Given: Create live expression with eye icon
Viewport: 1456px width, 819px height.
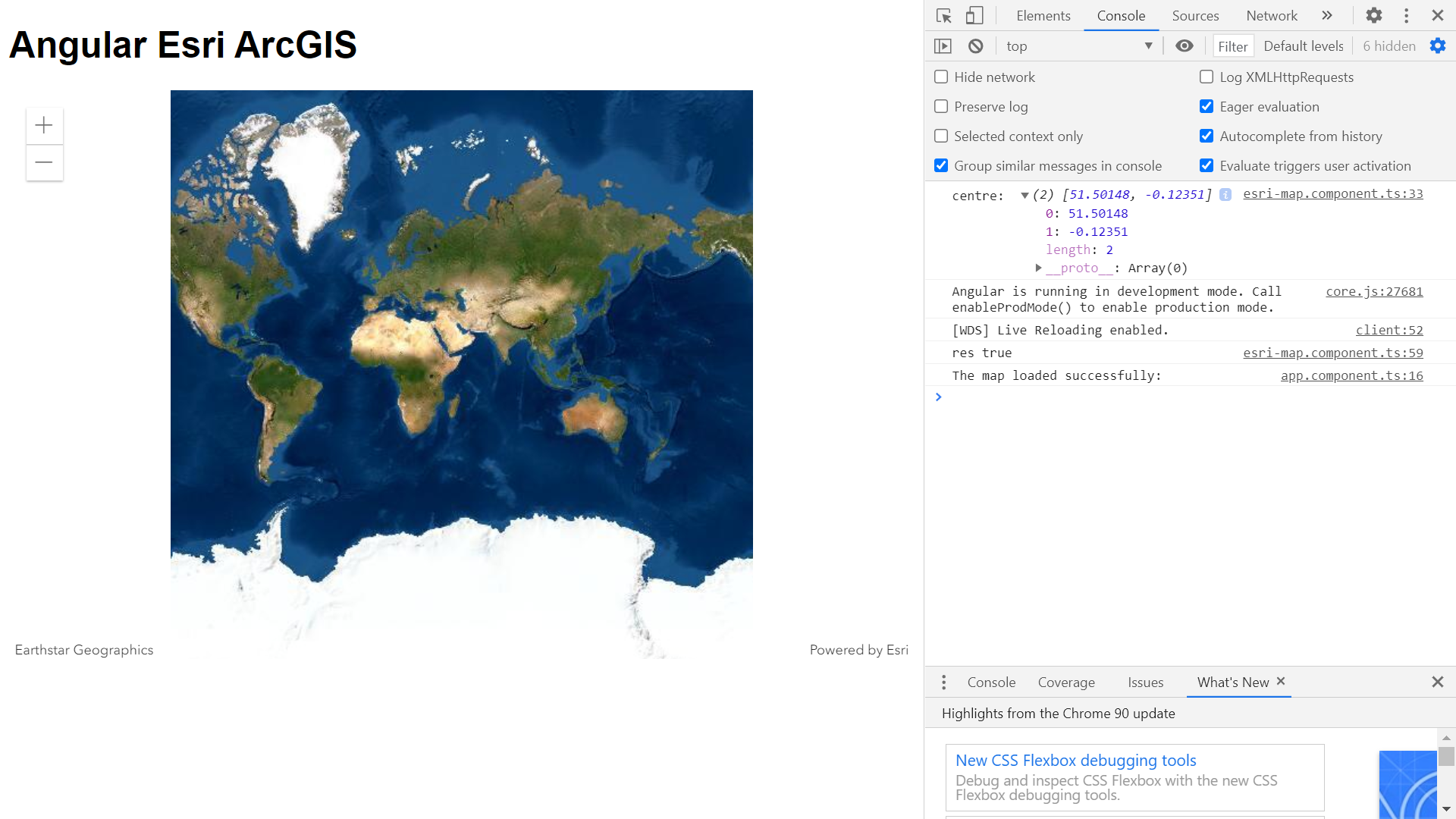Looking at the screenshot, I should (1184, 46).
